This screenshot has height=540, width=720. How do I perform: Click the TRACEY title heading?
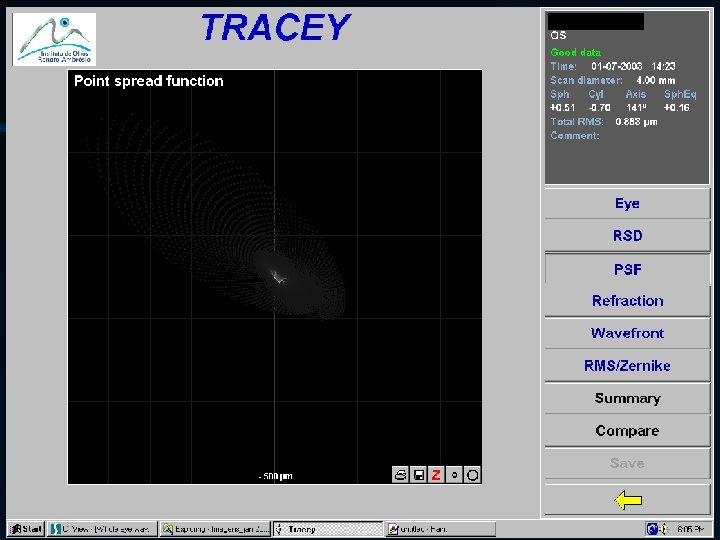[x=276, y=27]
